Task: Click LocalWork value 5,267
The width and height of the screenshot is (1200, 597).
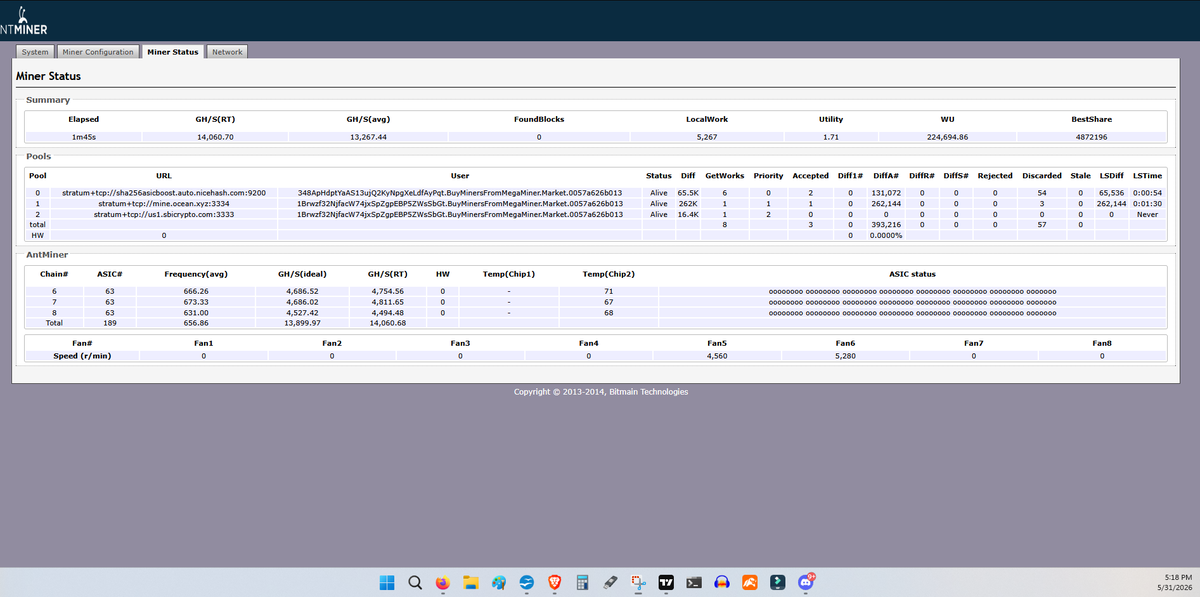Action: pyautogui.click(x=707, y=137)
